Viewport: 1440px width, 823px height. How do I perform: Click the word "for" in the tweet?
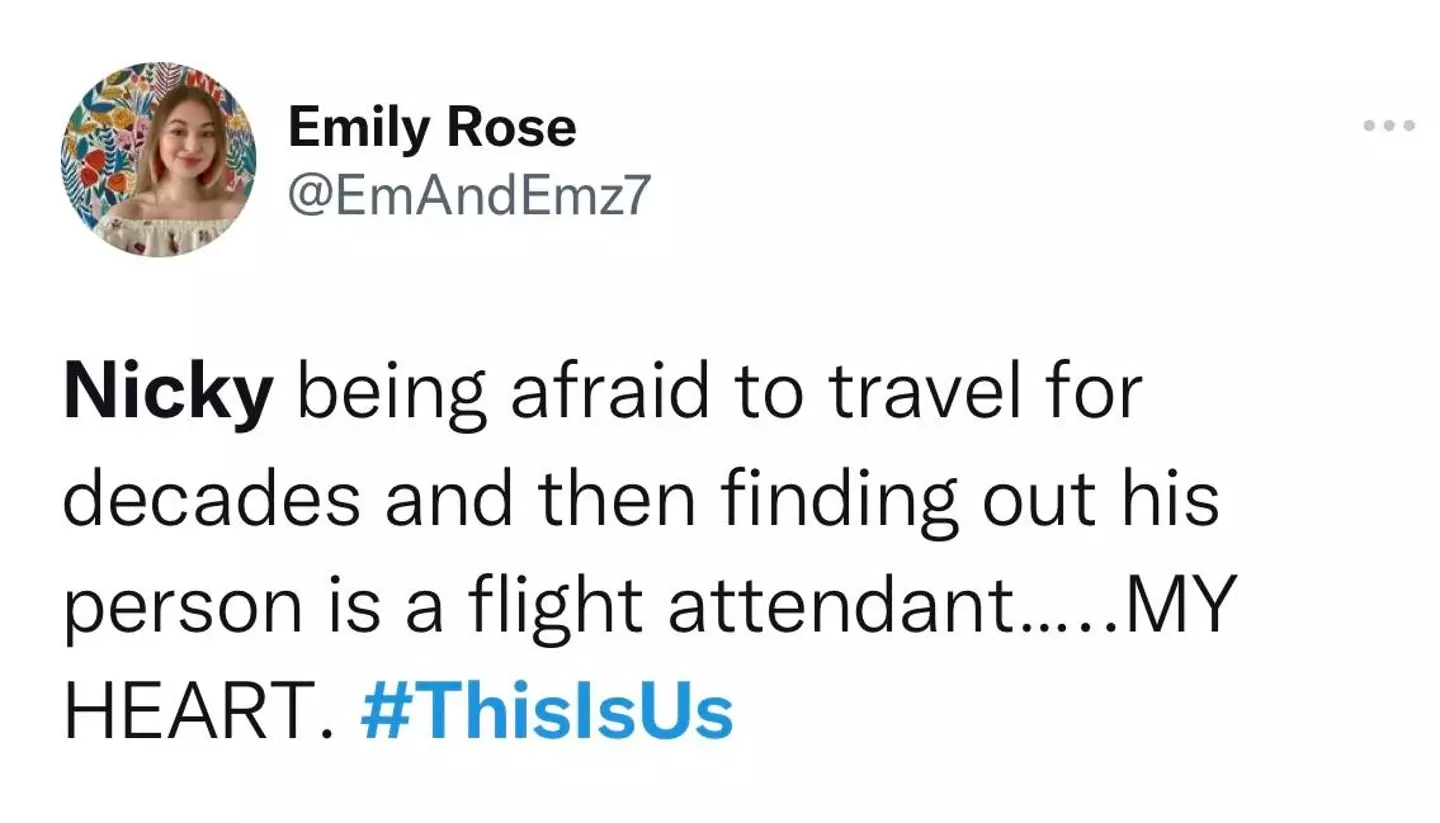point(1097,392)
